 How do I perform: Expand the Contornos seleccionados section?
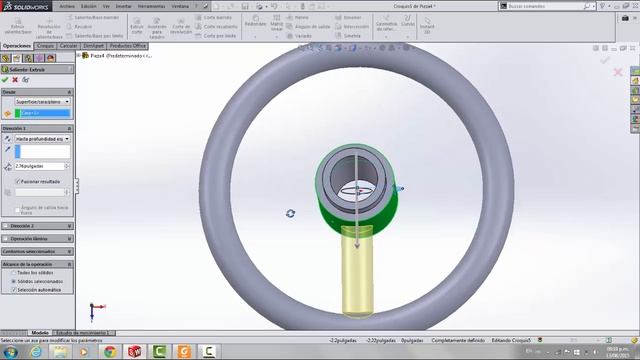coord(69,251)
